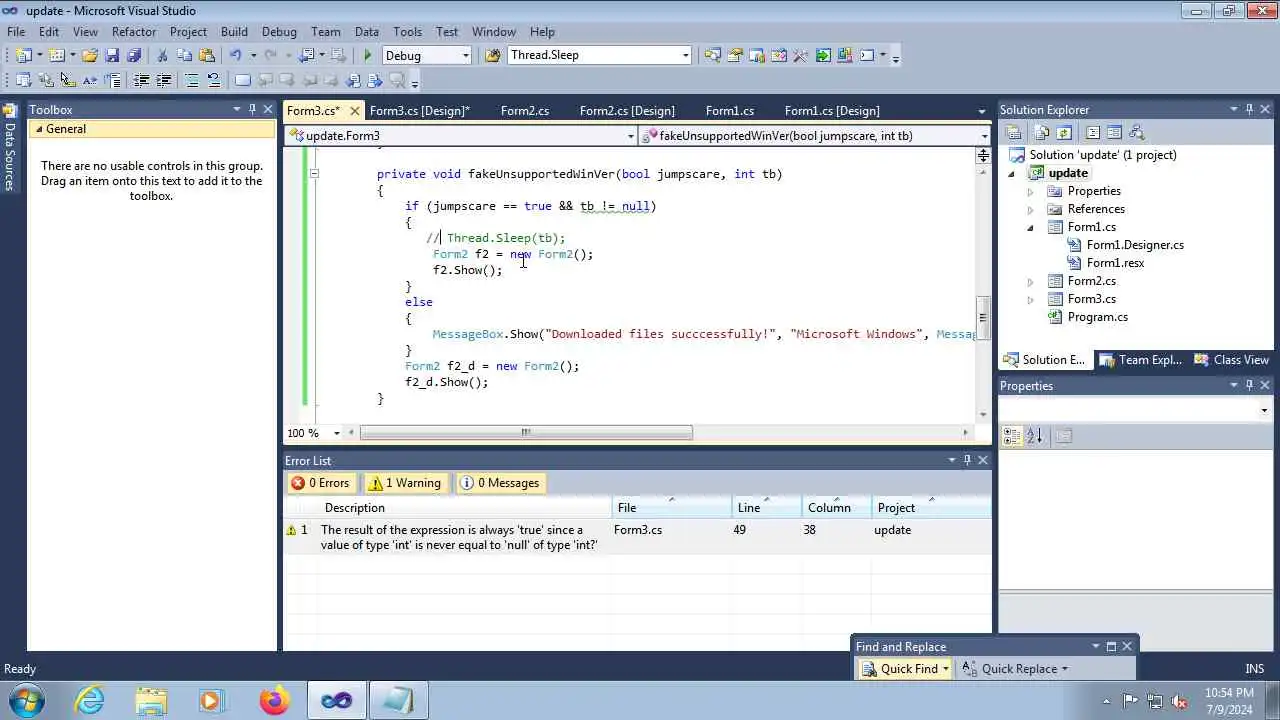This screenshot has height=720, width=1280.
Task: Decrease line indent using the toolbar icon
Action: click(x=141, y=80)
